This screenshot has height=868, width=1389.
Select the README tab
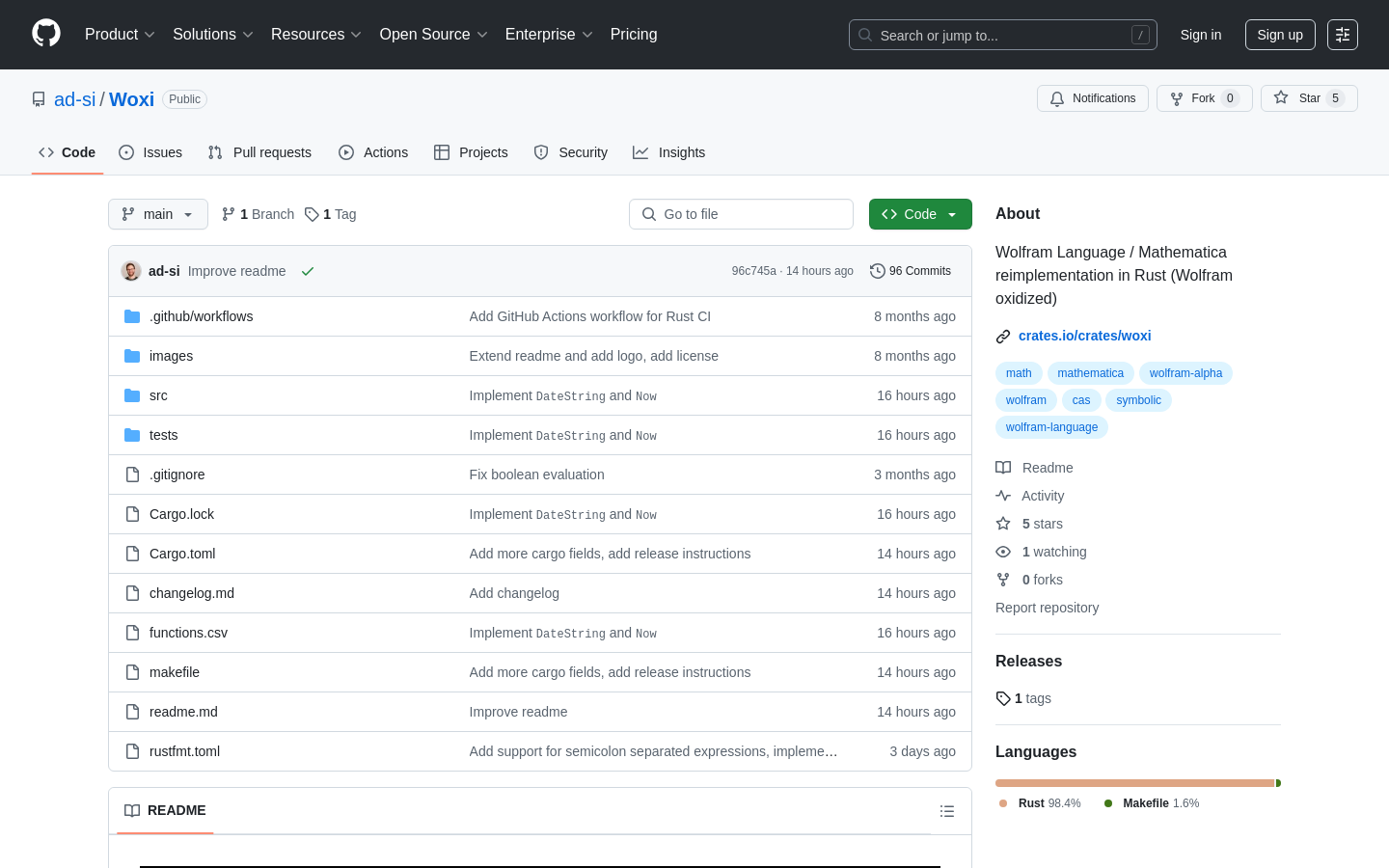[165, 810]
